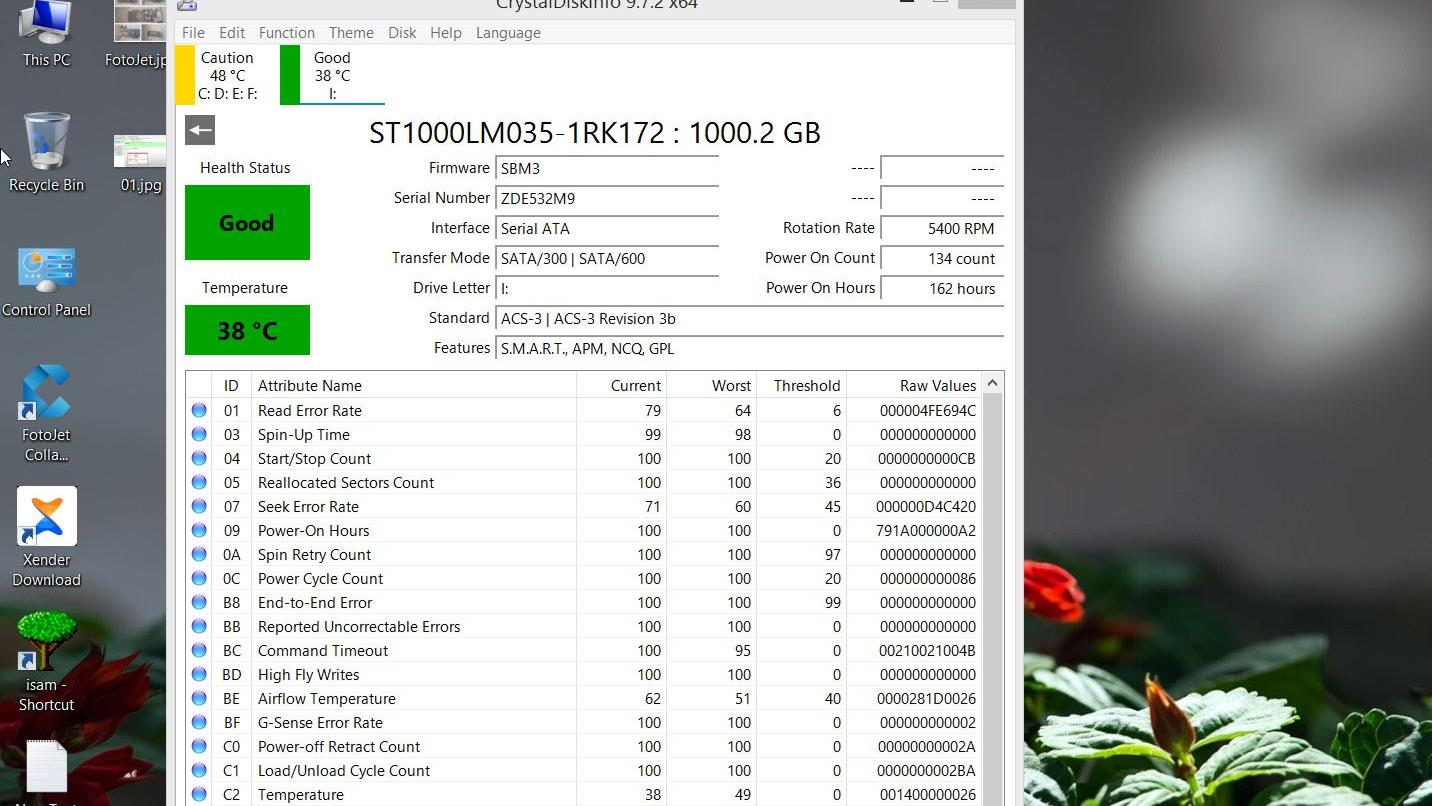Image resolution: width=1432 pixels, height=806 pixels.
Task: Click the green Good health status button
Action: (247, 222)
